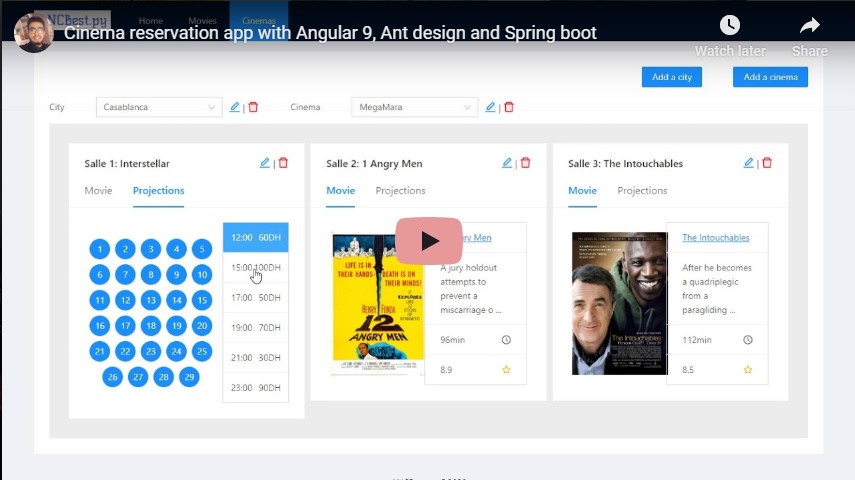Click the clock icon beside 112min
Viewport: 855px width, 480px height.
748,340
